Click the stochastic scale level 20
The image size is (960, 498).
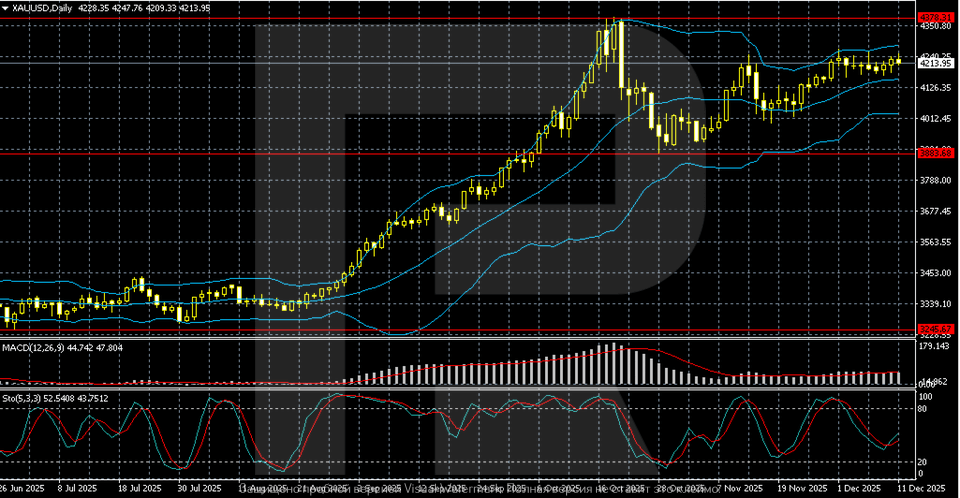925,462
